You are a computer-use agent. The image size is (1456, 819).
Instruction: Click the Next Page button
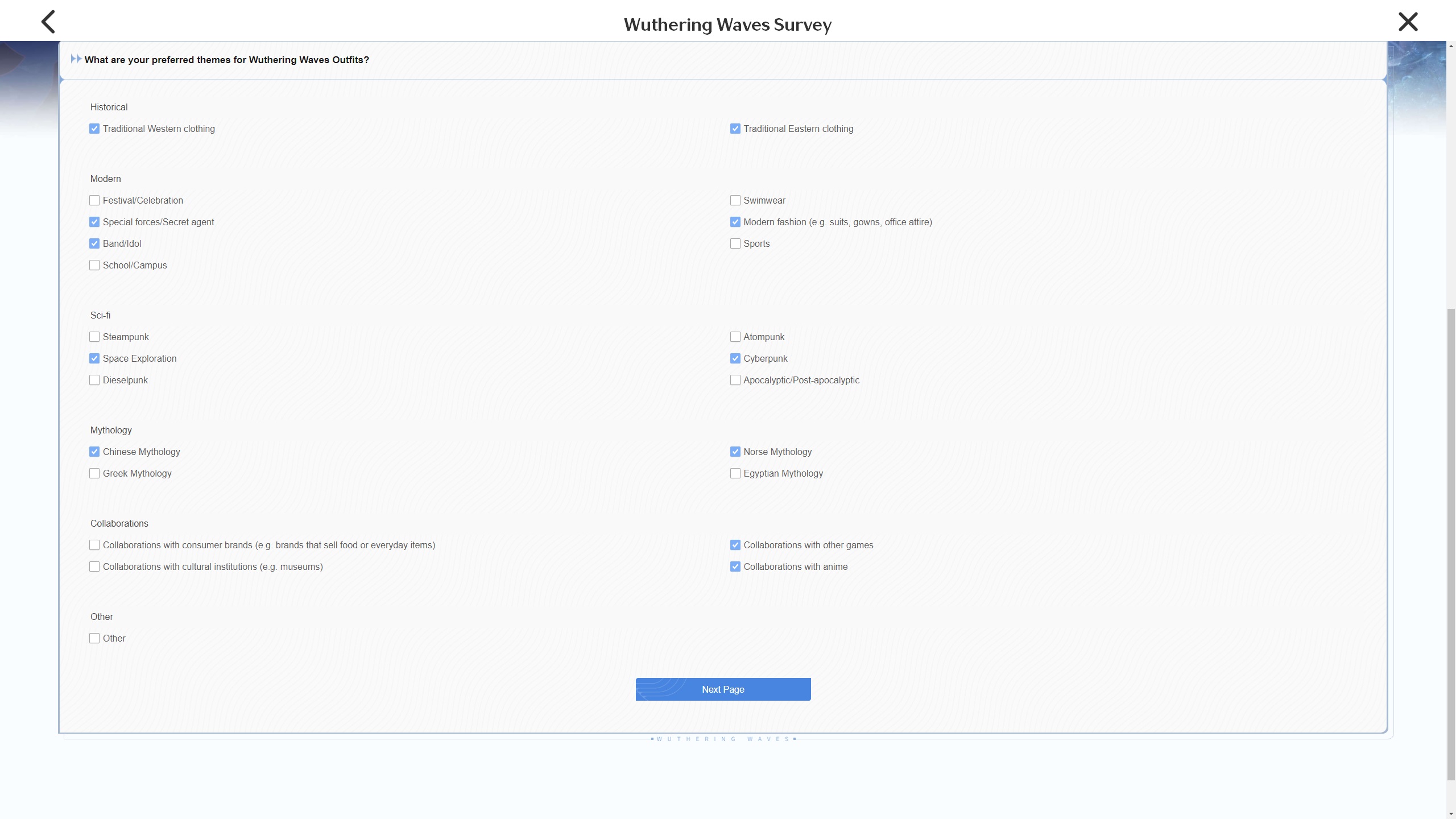[723, 689]
